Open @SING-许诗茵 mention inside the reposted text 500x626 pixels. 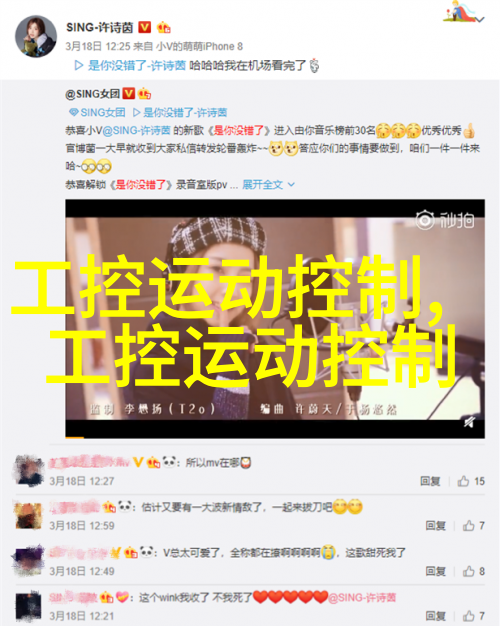tap(137, 131)
